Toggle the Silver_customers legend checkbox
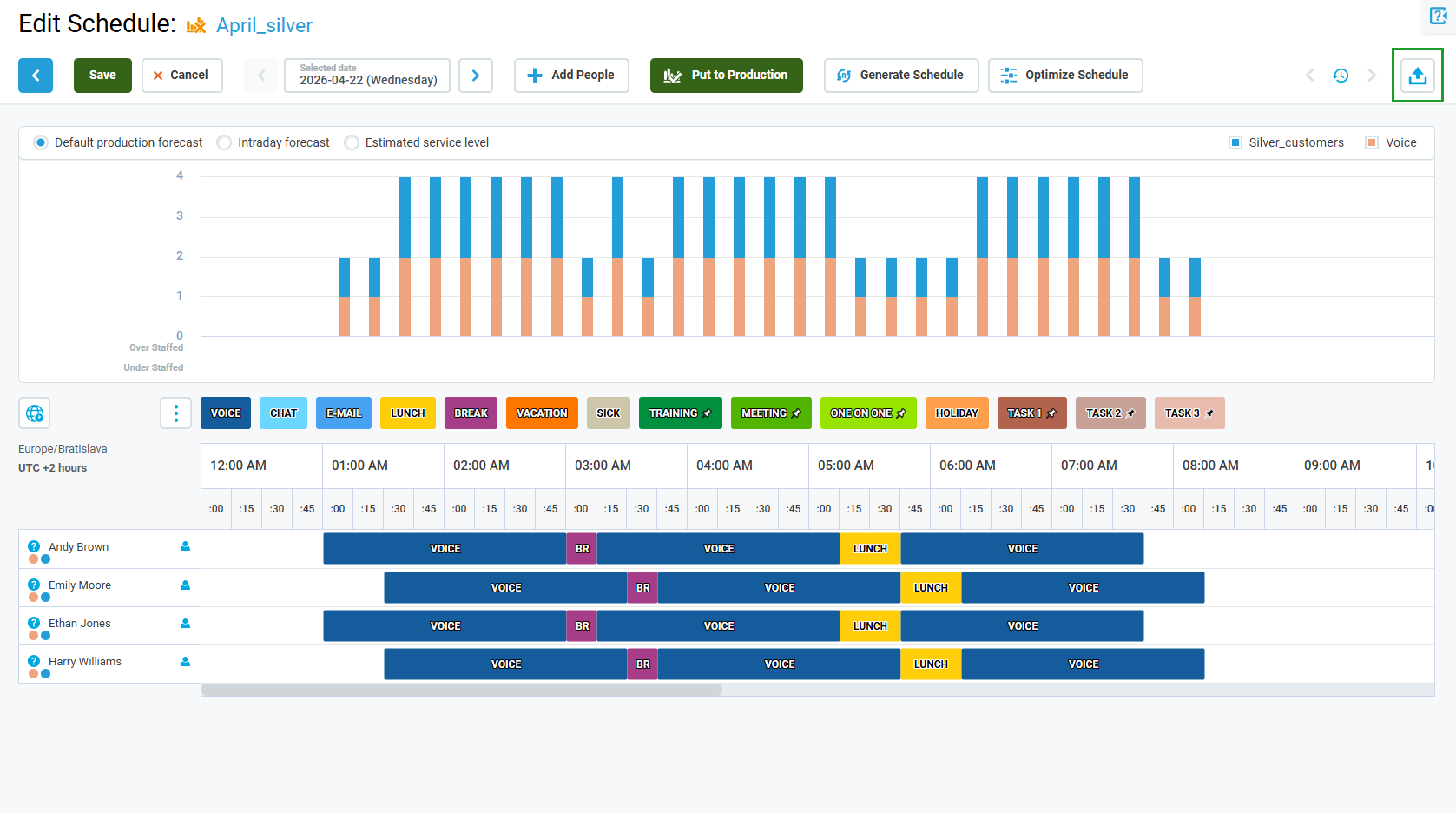The width and height of the screenshot is (1456, 813). 1235,142
